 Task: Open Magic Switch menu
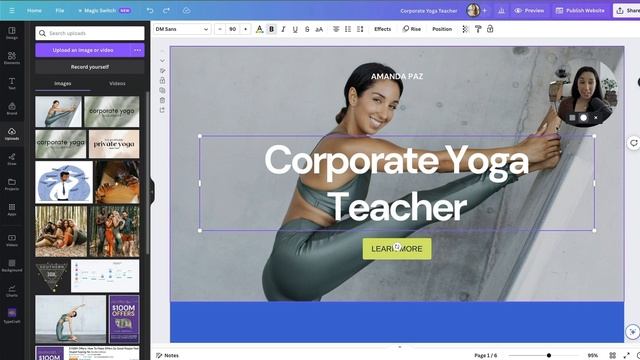tap(104, 11)
